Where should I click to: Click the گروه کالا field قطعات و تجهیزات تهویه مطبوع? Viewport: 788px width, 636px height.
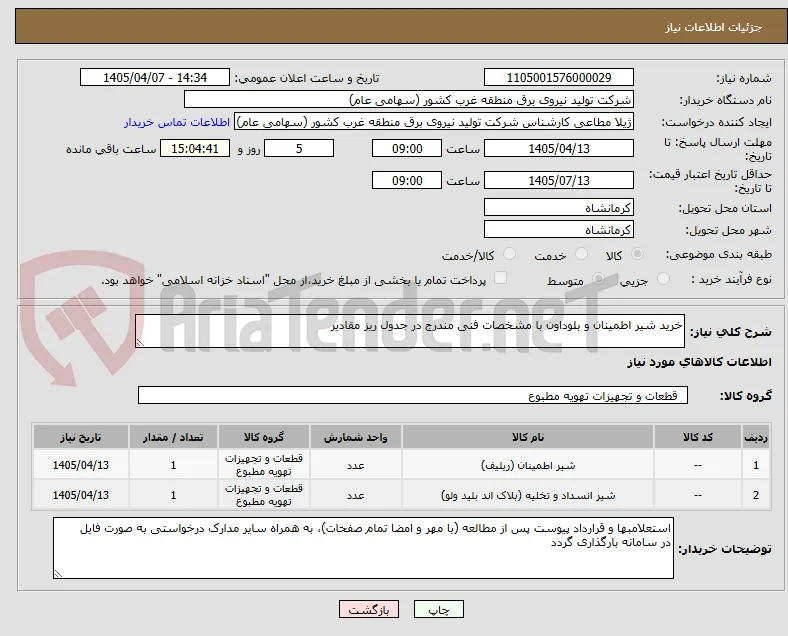click(x=413, y=395)
